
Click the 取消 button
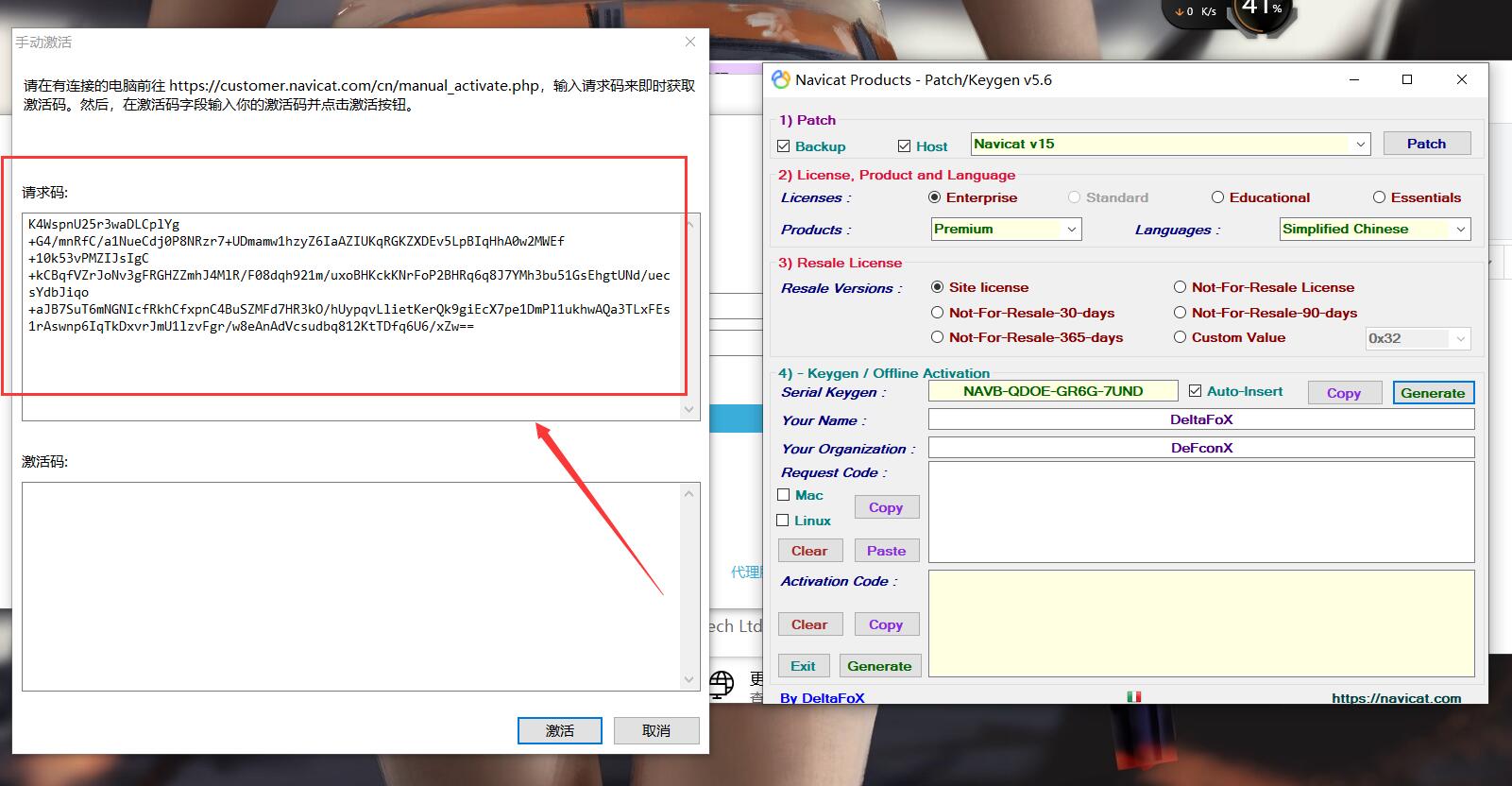pyautogui.click(x=656, y=730)
